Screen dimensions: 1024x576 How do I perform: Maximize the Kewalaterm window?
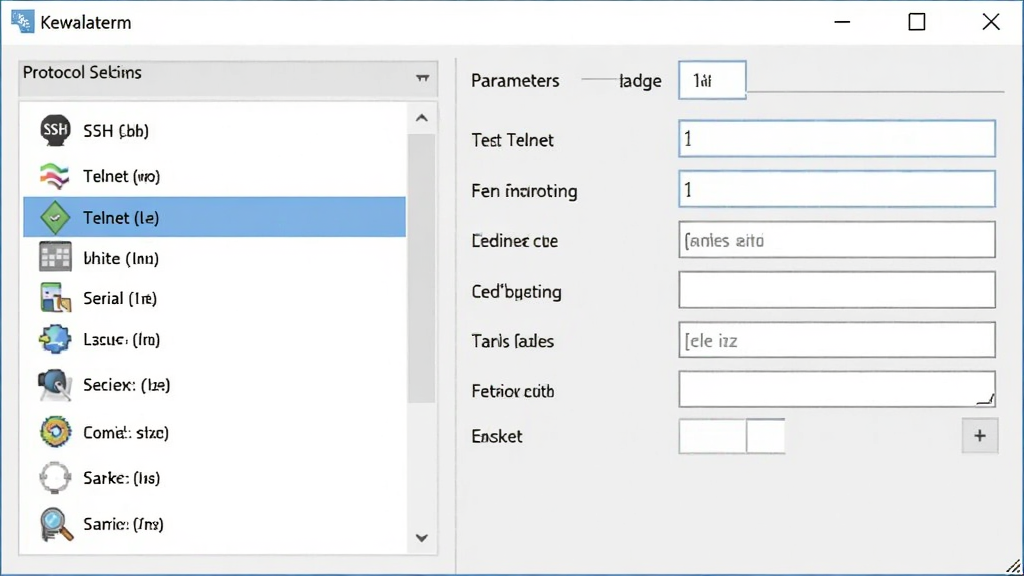917,22
